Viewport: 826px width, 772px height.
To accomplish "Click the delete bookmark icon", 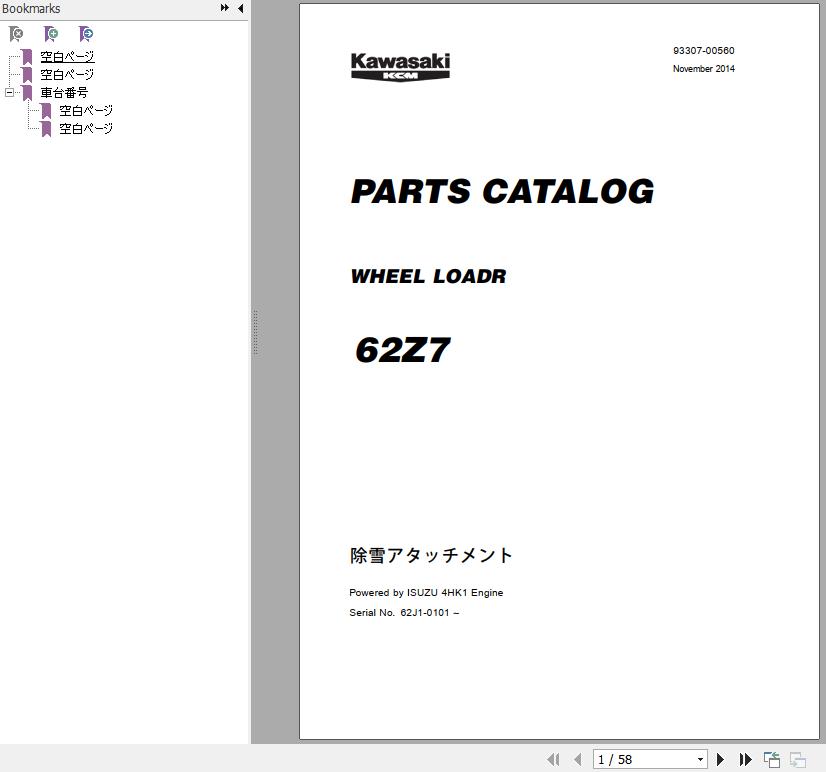I will [16, 34].
